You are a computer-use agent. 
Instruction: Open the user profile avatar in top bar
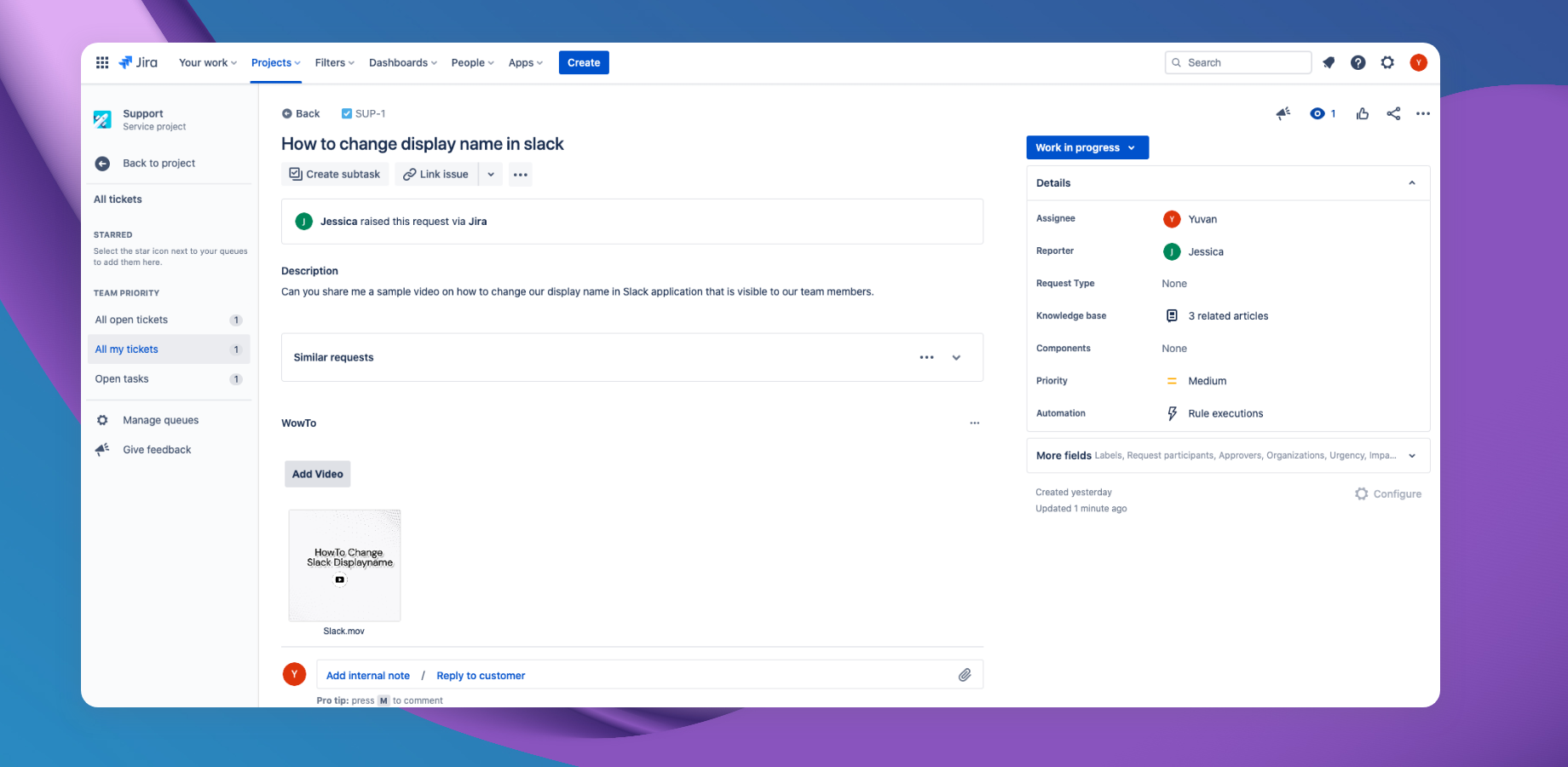[1418, 62]
